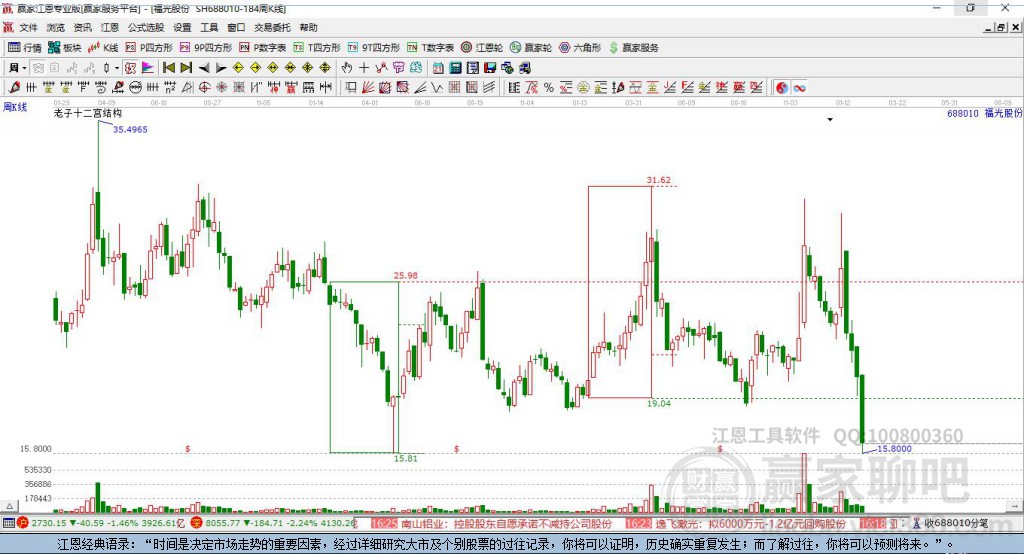Click the first yellow diamond arrow icon
The width and height of the screenshot is (1024, 554).
pyautogui.click(x=238, y=68)
